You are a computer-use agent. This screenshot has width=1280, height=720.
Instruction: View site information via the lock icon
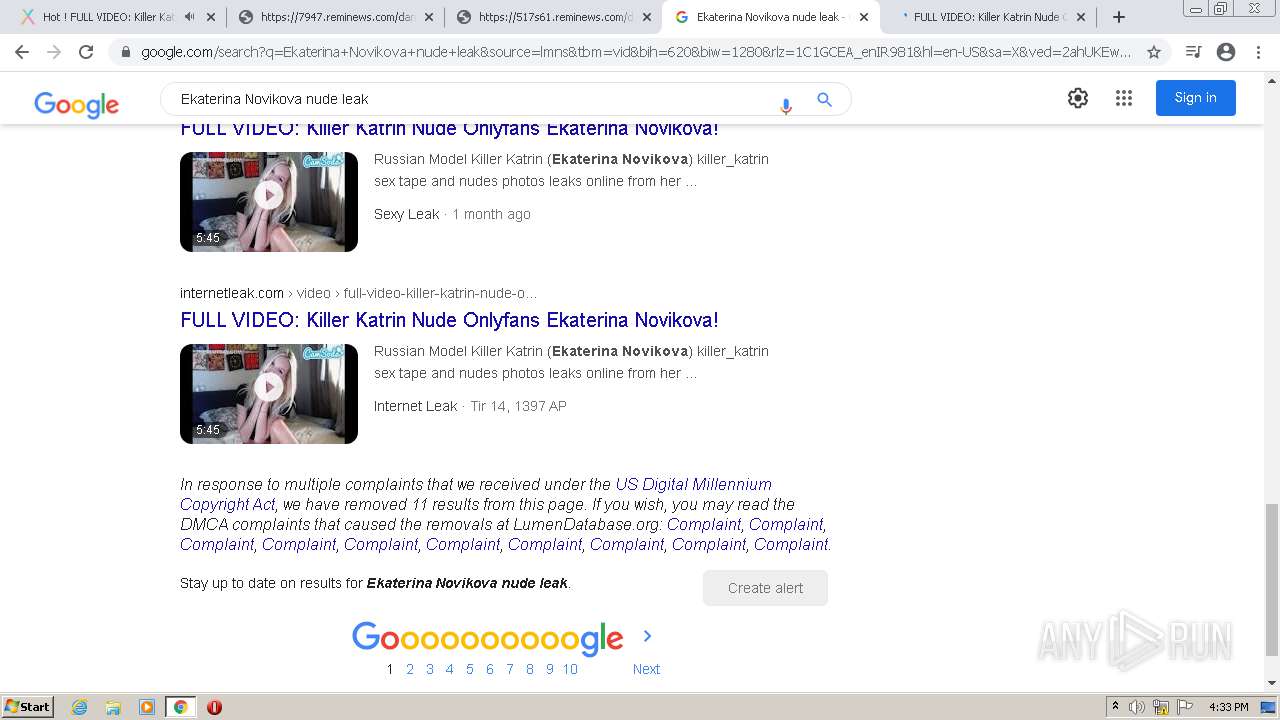125,53
